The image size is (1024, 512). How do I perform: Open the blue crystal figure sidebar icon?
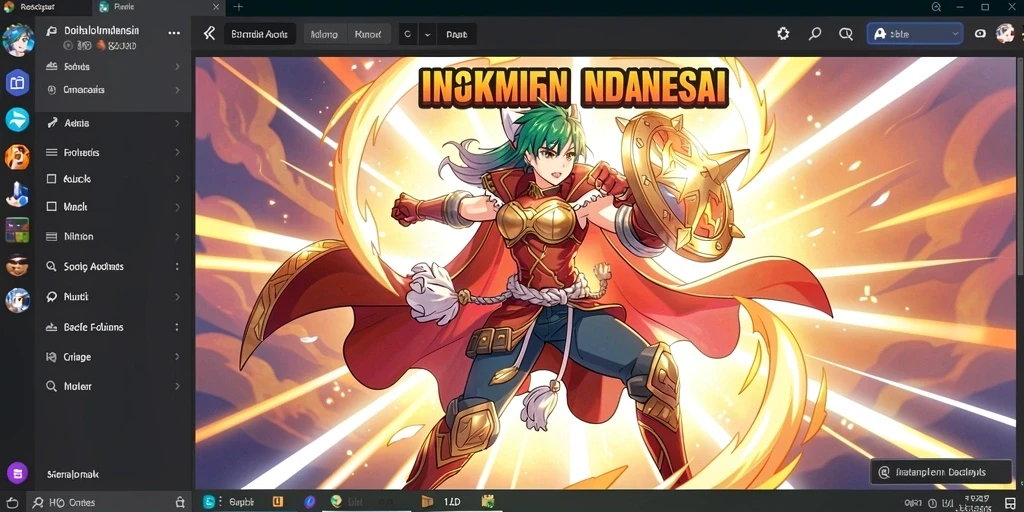17,193
